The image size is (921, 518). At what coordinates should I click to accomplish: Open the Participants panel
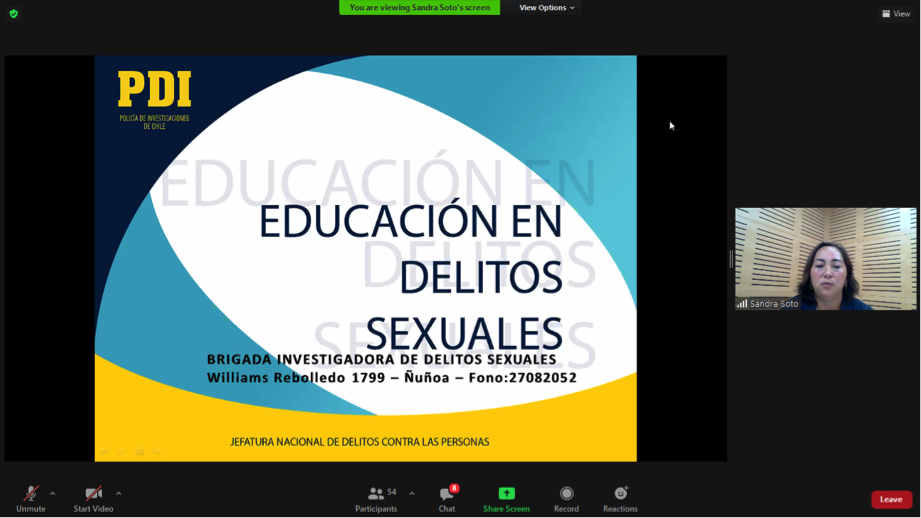(376, 494)
